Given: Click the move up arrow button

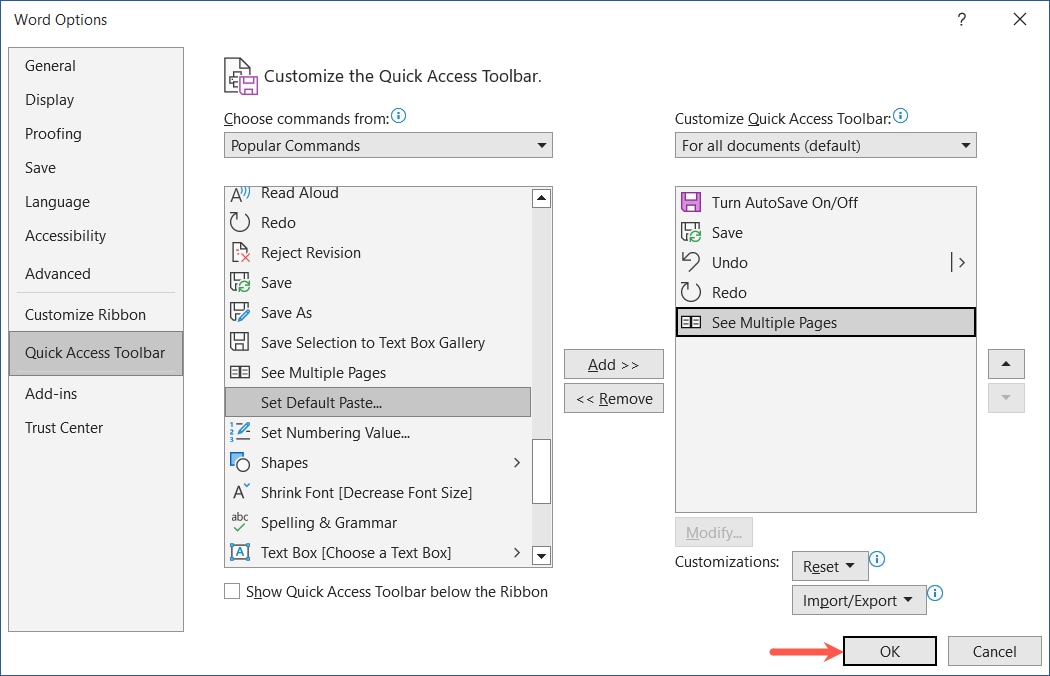Looking at the screenshot, I should pos(1005,363).
